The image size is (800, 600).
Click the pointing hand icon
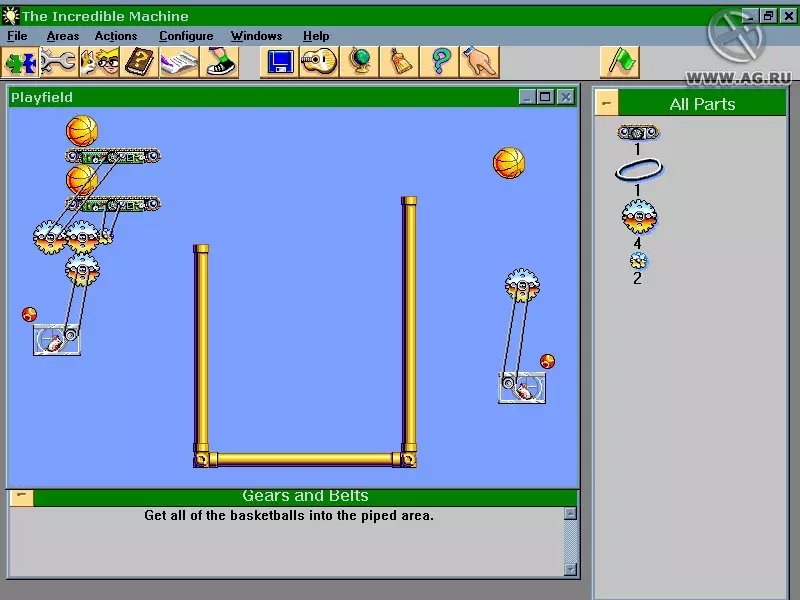point(479,62)
